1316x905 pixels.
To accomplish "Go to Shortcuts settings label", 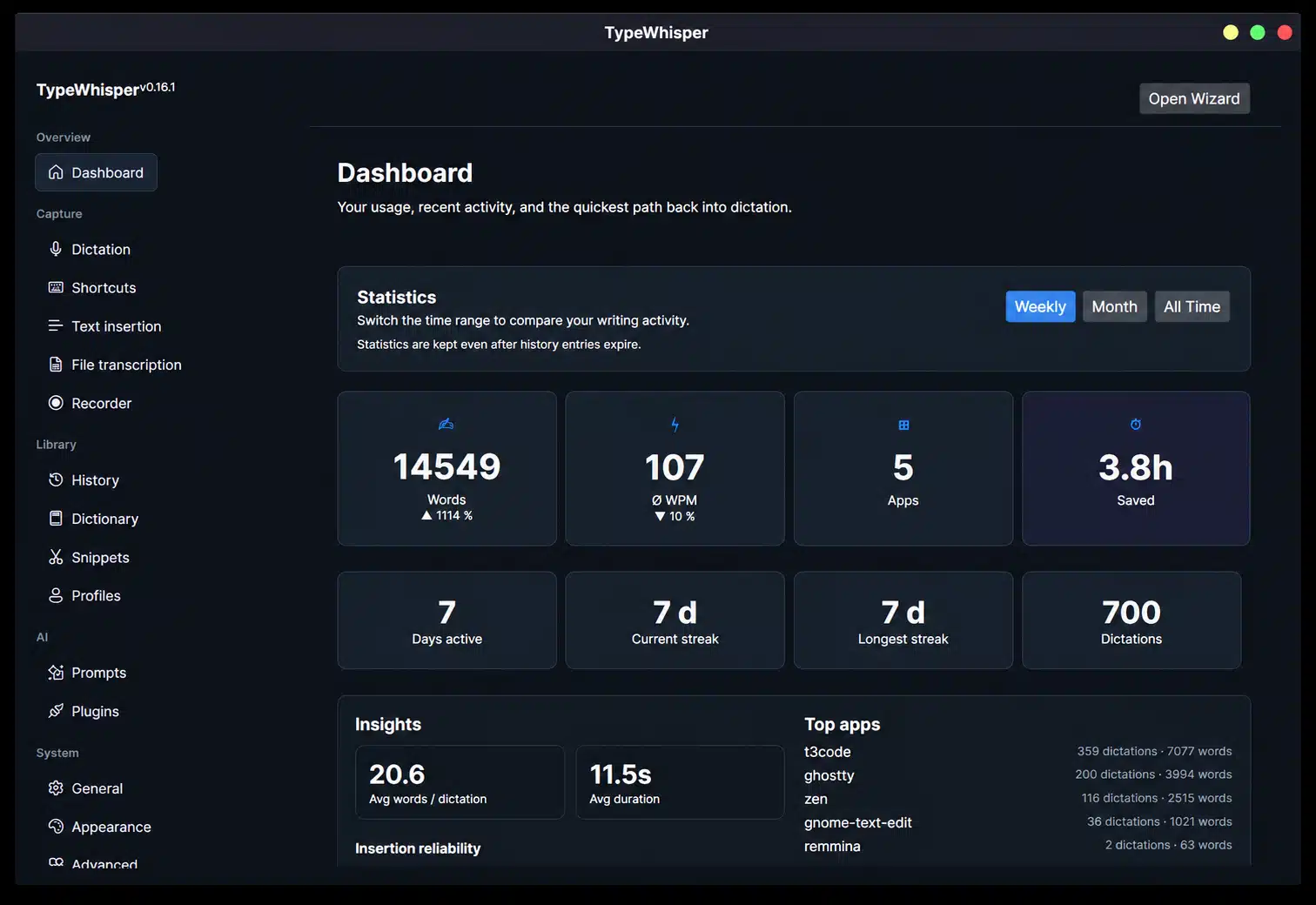I will tap(104, 287).
